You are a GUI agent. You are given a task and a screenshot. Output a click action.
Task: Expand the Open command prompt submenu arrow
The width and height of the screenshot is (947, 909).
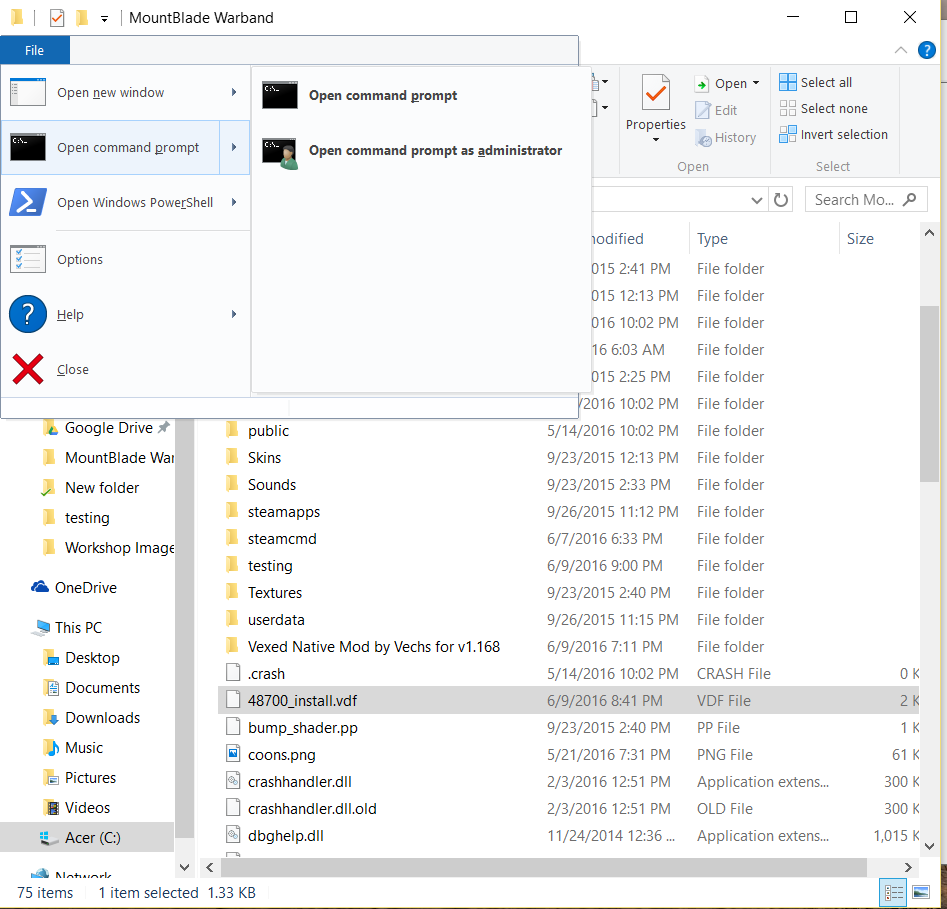[234, 147]
